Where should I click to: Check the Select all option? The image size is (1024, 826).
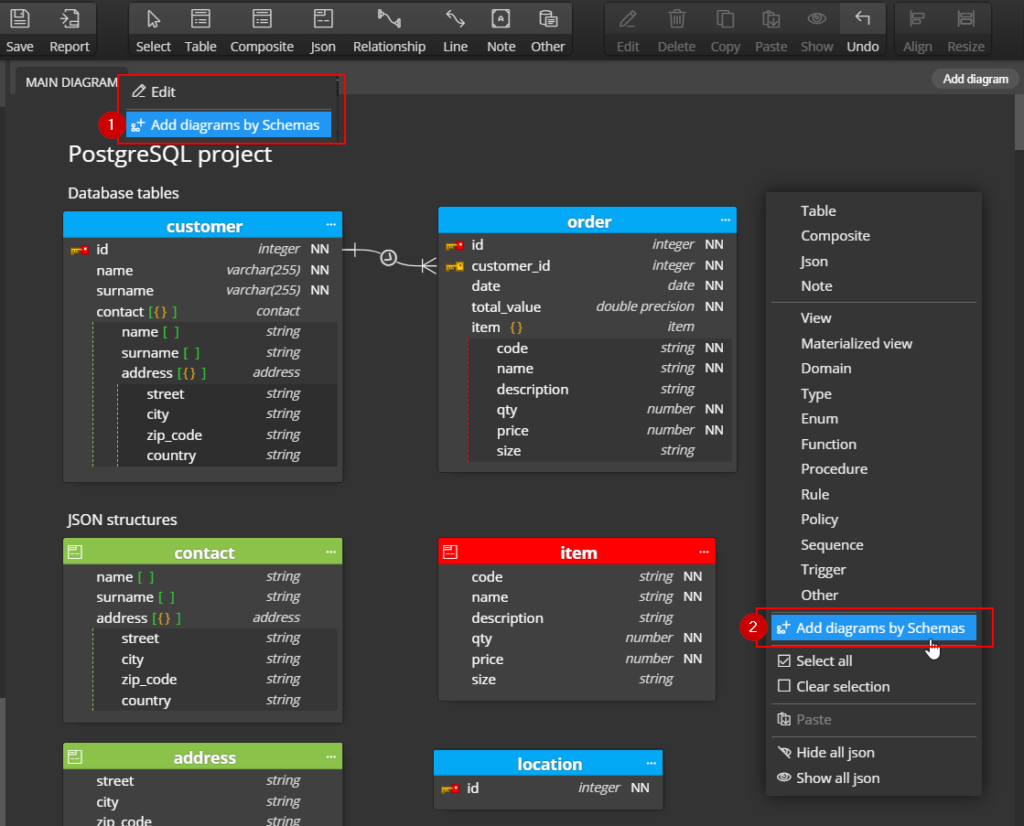point(815,661)
